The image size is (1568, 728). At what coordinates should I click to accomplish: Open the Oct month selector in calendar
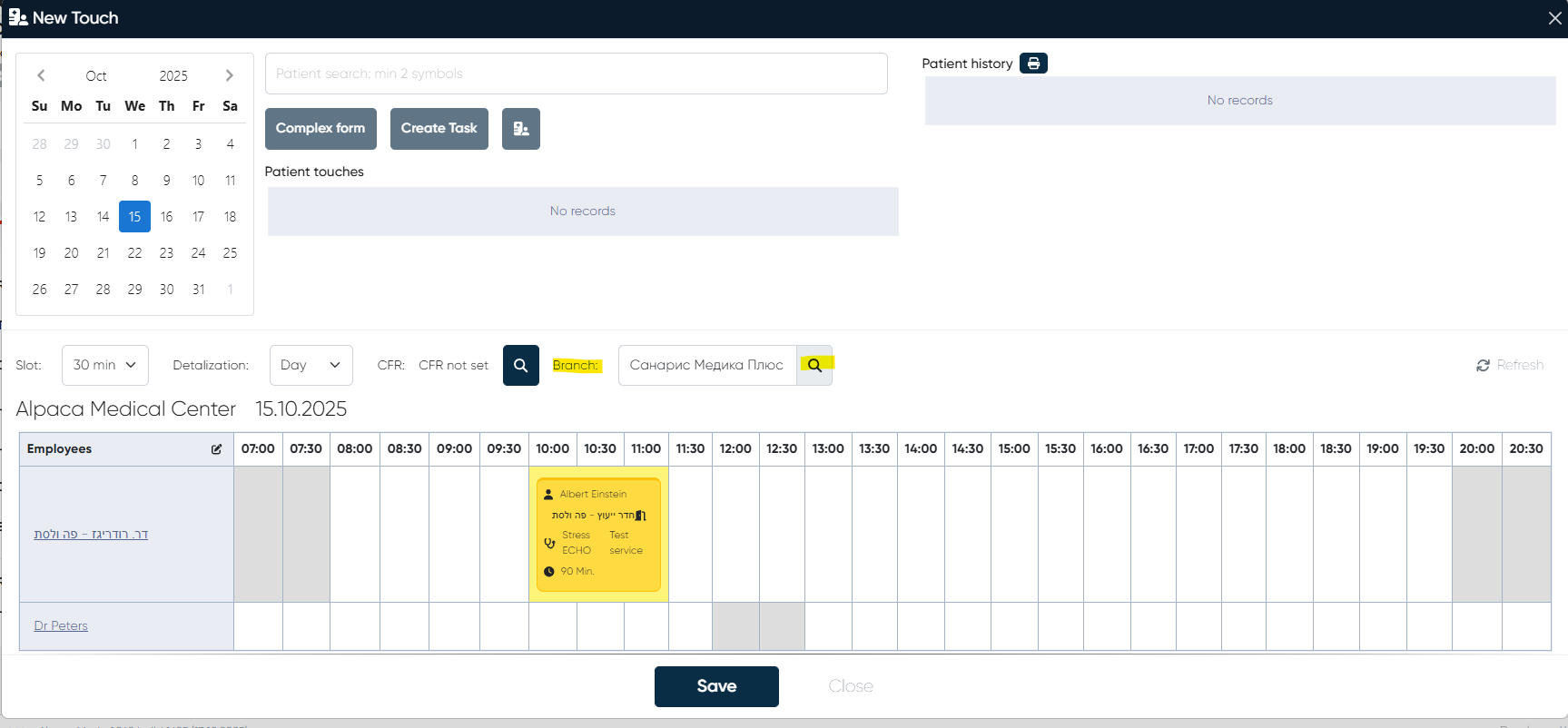coord(96,76)
